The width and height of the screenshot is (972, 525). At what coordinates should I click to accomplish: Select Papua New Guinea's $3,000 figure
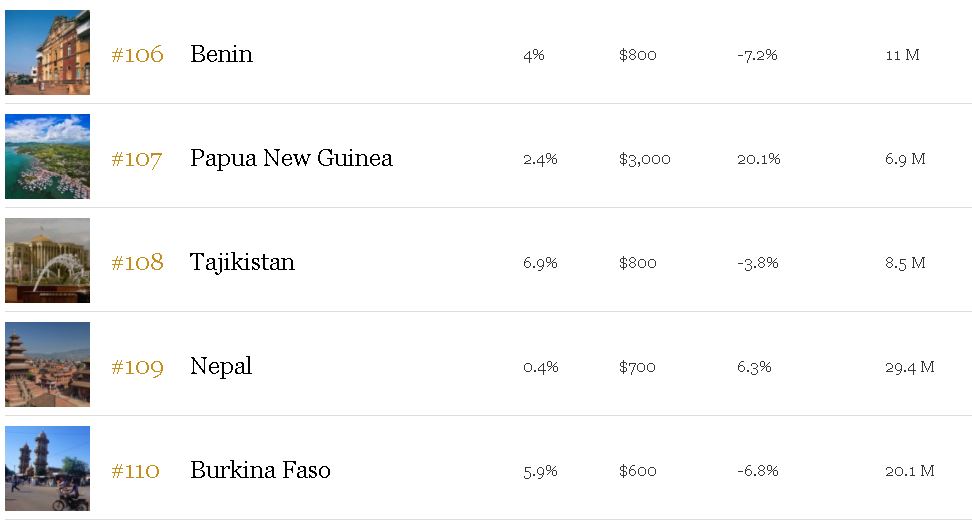pos(645,159)
